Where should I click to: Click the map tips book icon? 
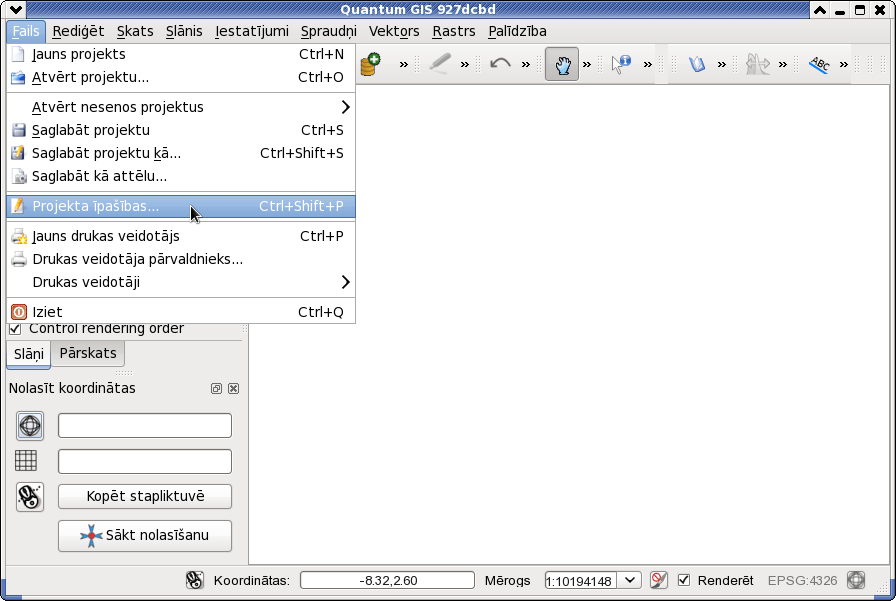(x=697, y=64)
